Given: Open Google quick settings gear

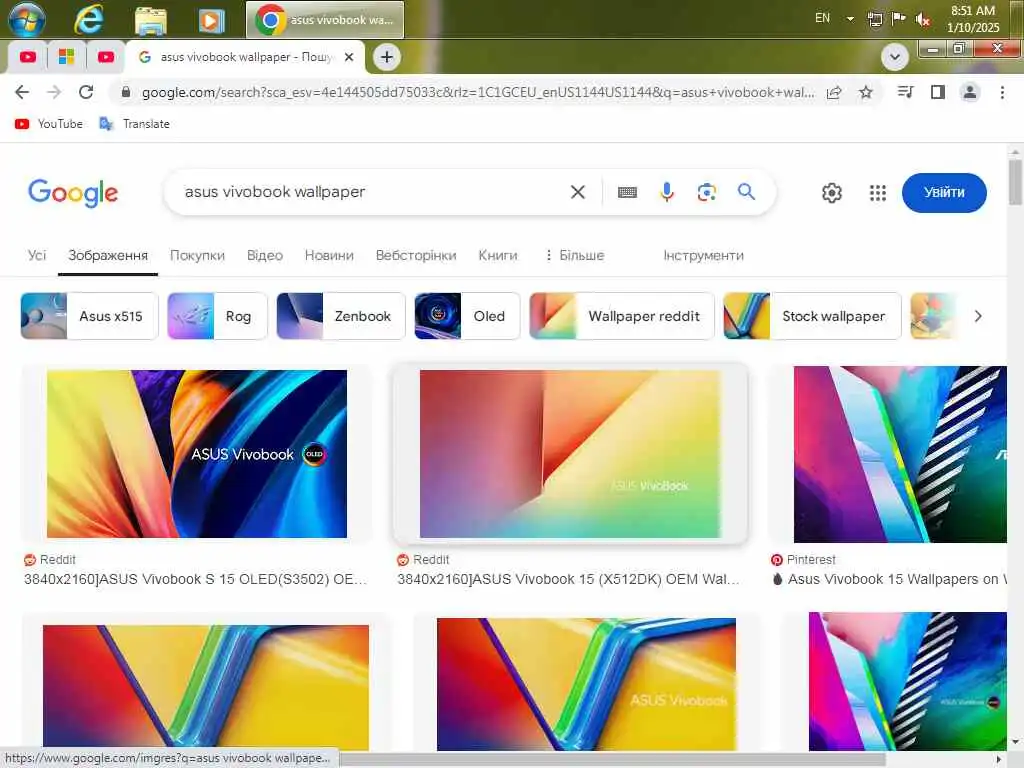Looking at the screenshot, I should tap(832, 193).
